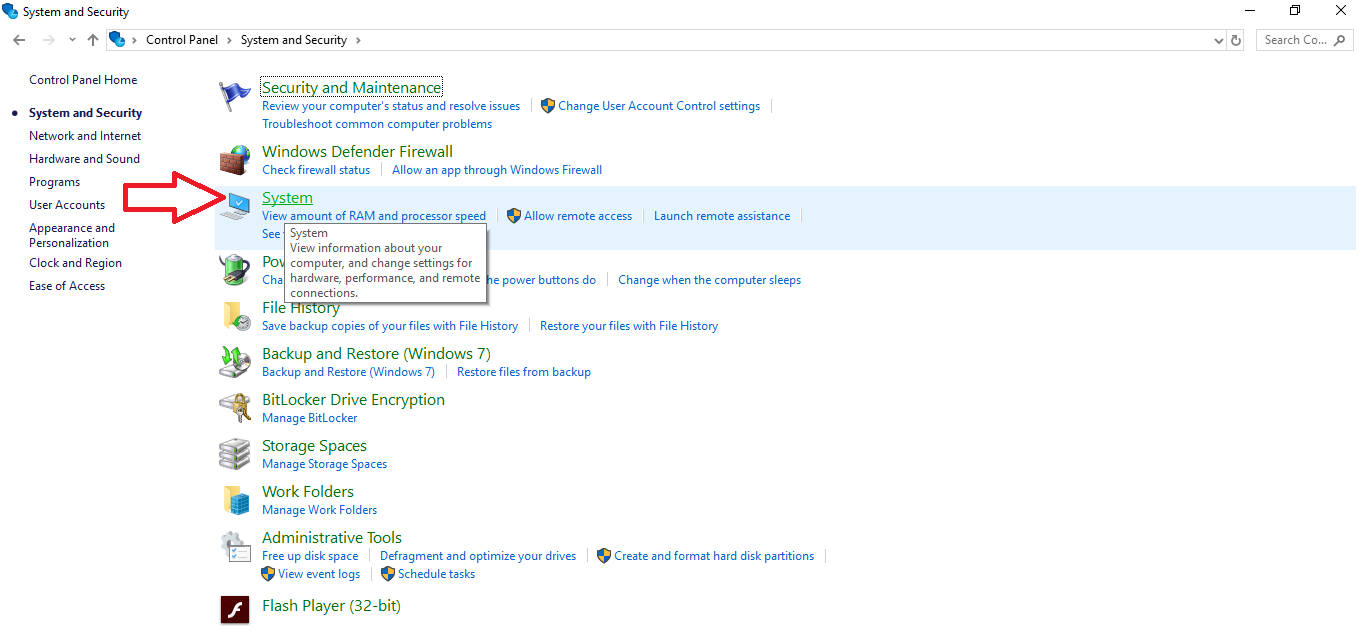
Task: Click Defragment and optimize your drives
Action: pyautogui.click(x=478, y=556)
